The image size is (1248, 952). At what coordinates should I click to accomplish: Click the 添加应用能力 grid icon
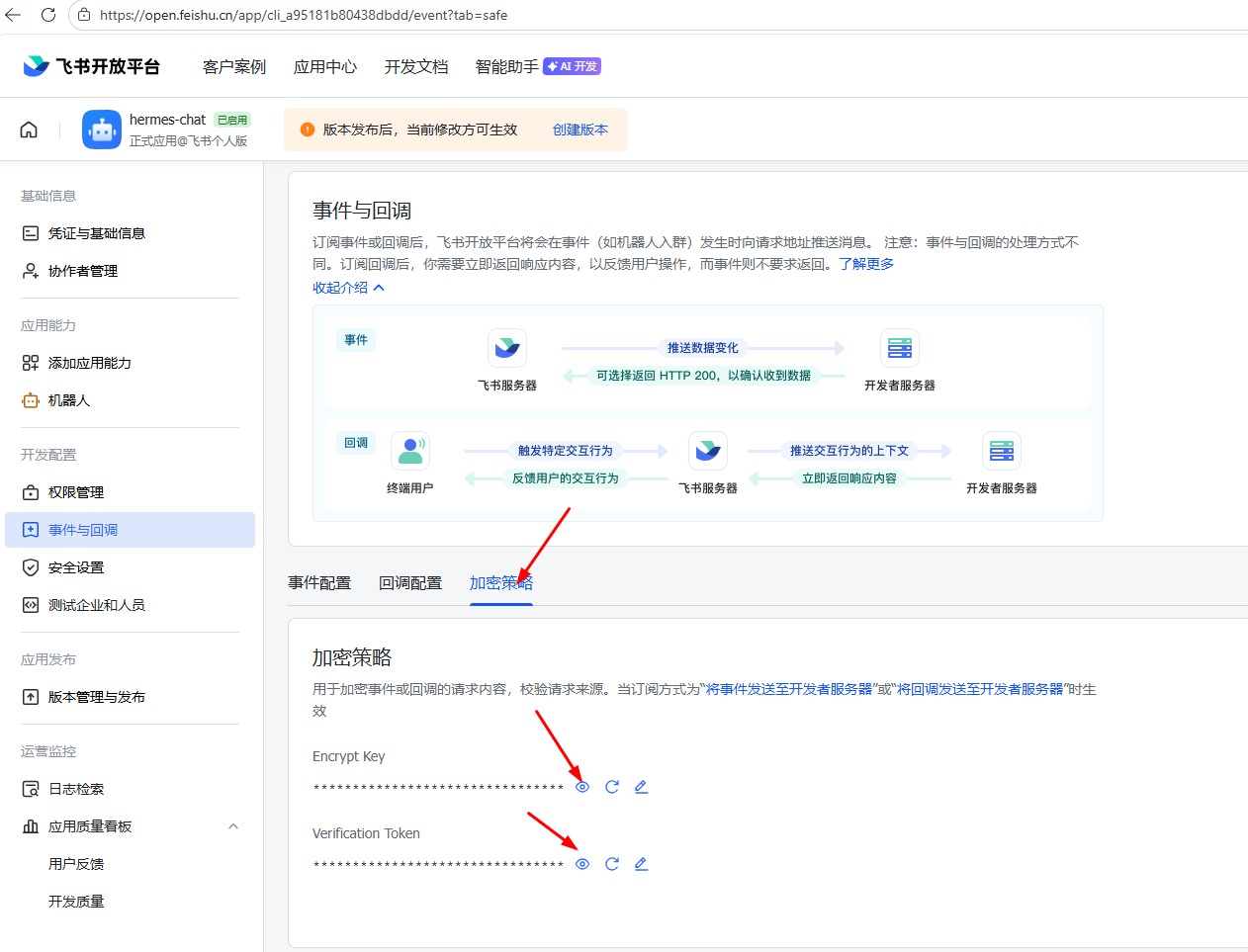point(31,363)
